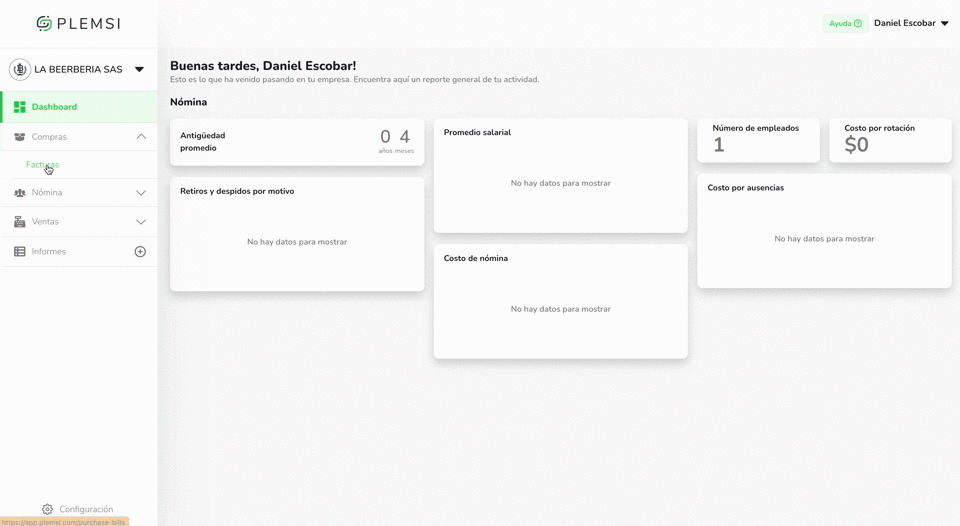Open Facturas under Compras
Viewport: 960px width, 526px height.
42,164
